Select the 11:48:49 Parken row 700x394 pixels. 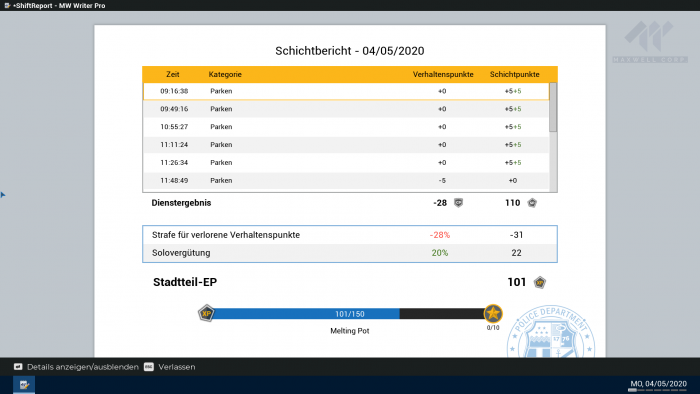(346, 181)
